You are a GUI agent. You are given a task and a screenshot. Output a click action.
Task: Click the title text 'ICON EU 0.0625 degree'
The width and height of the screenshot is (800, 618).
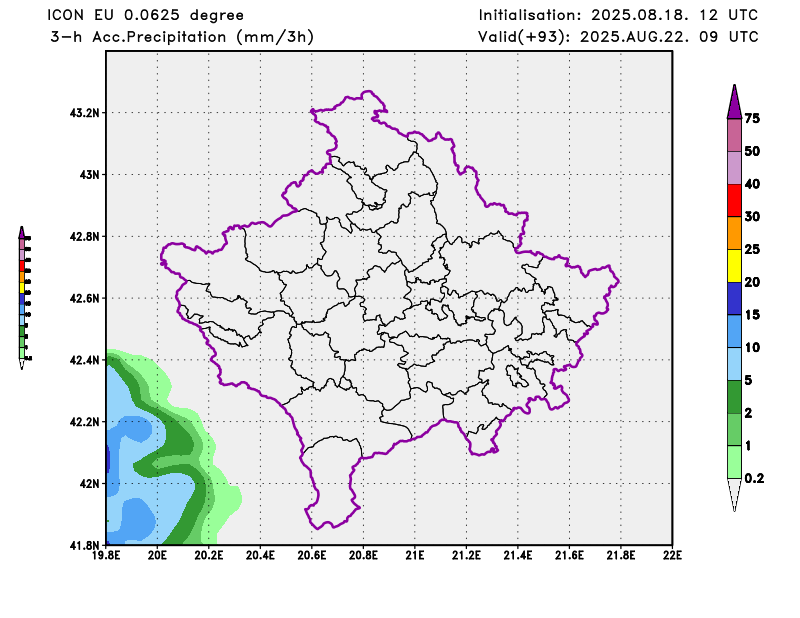click(145, 15)
